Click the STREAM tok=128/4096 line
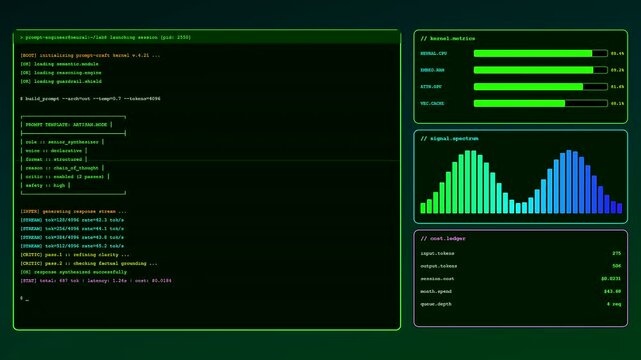This screenshot has width=641, height=360. tap(72, 220)
